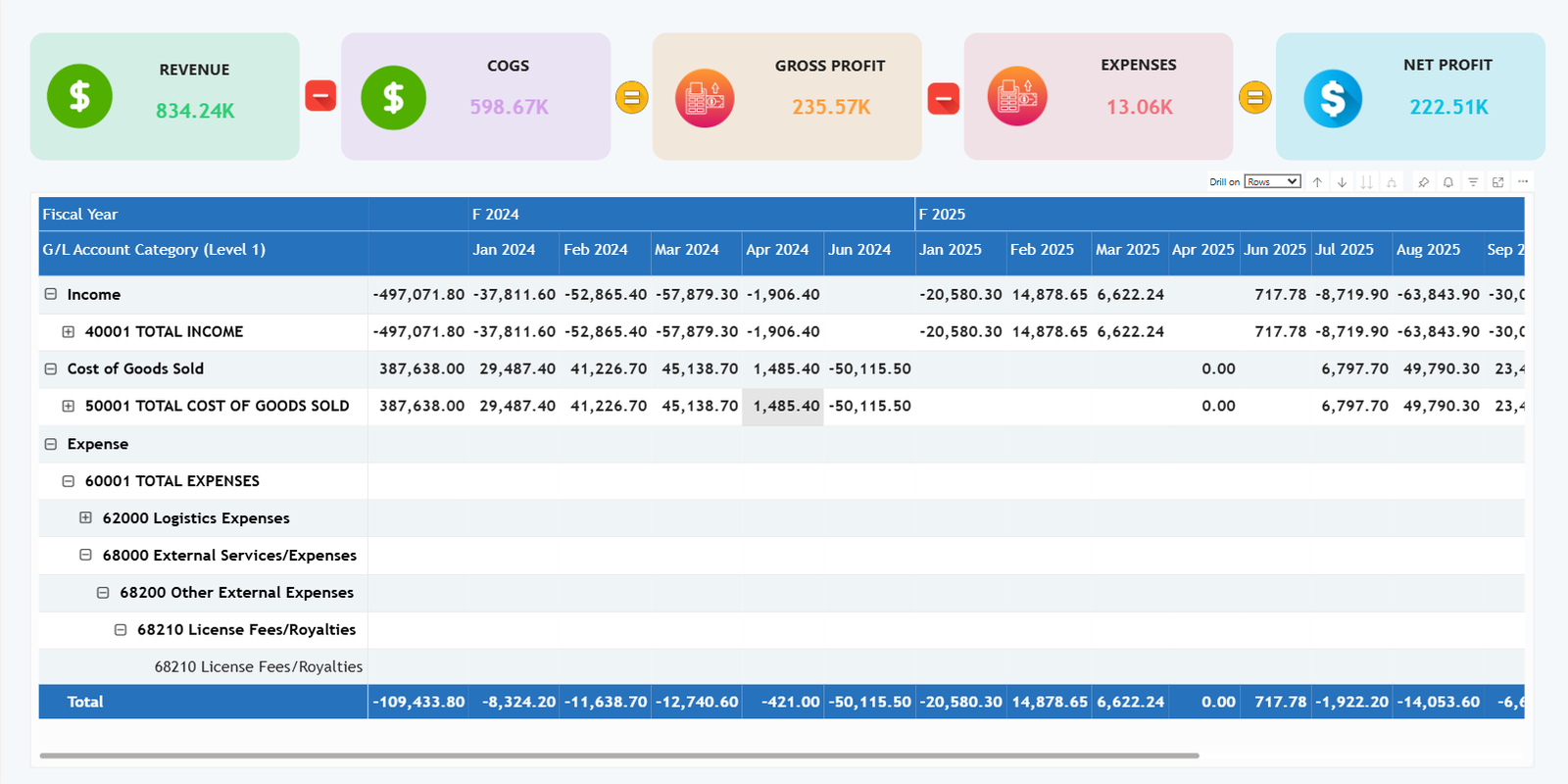The height and width of the screenshot is (784, 1568).
Task: Pin the matrix visual with pin icon
Action: click(1423, 182)
